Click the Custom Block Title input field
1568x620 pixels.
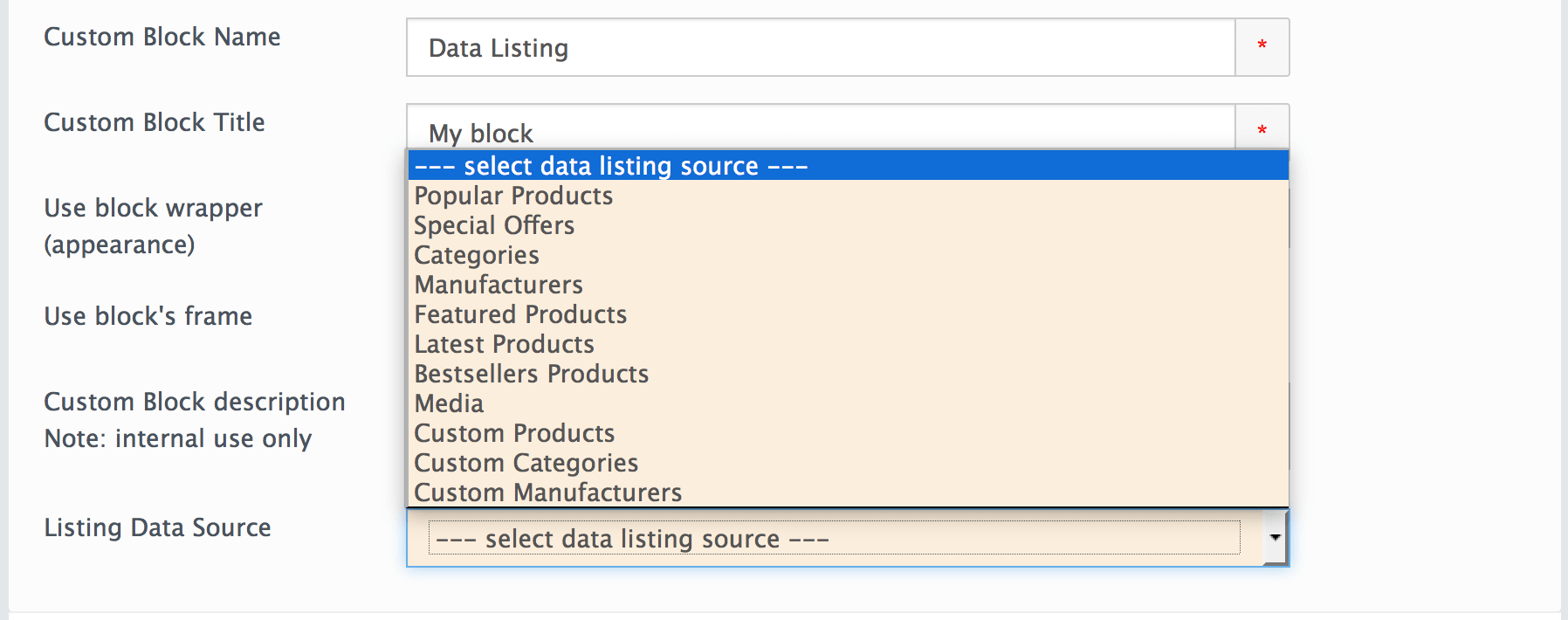click(x=821, y=127)
